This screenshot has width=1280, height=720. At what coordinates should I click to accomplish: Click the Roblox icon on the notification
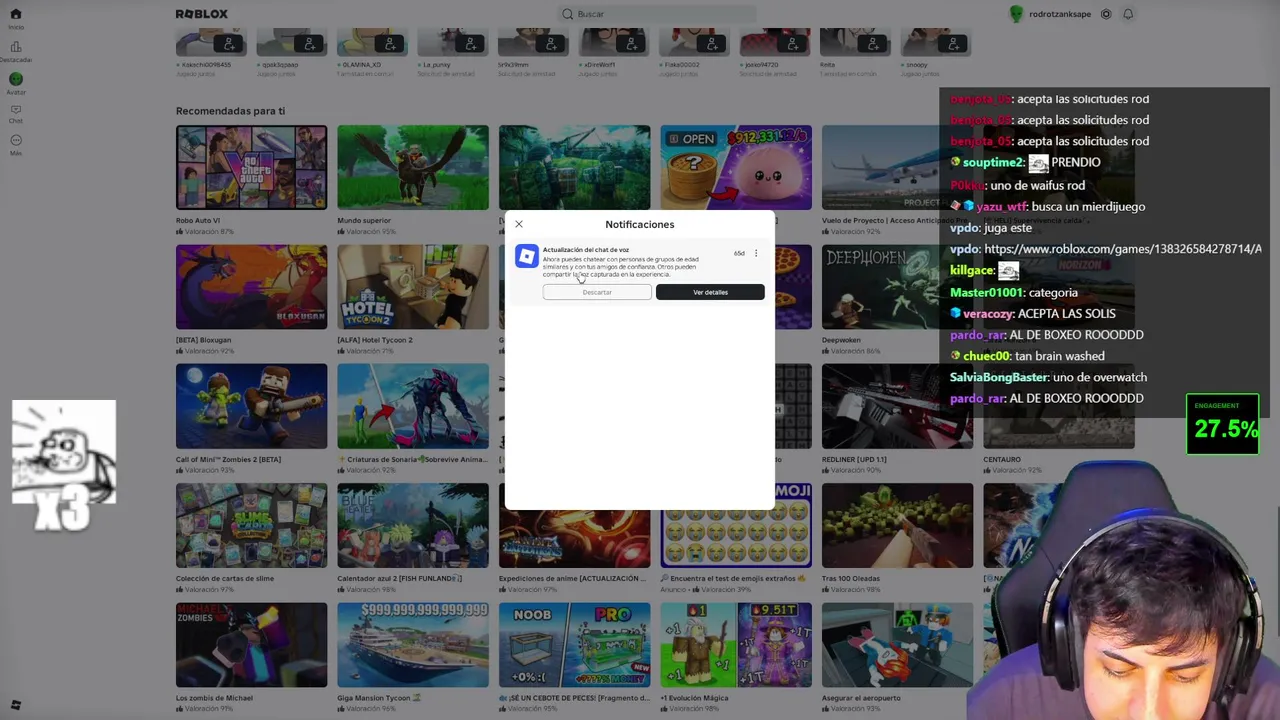point(527,257)
